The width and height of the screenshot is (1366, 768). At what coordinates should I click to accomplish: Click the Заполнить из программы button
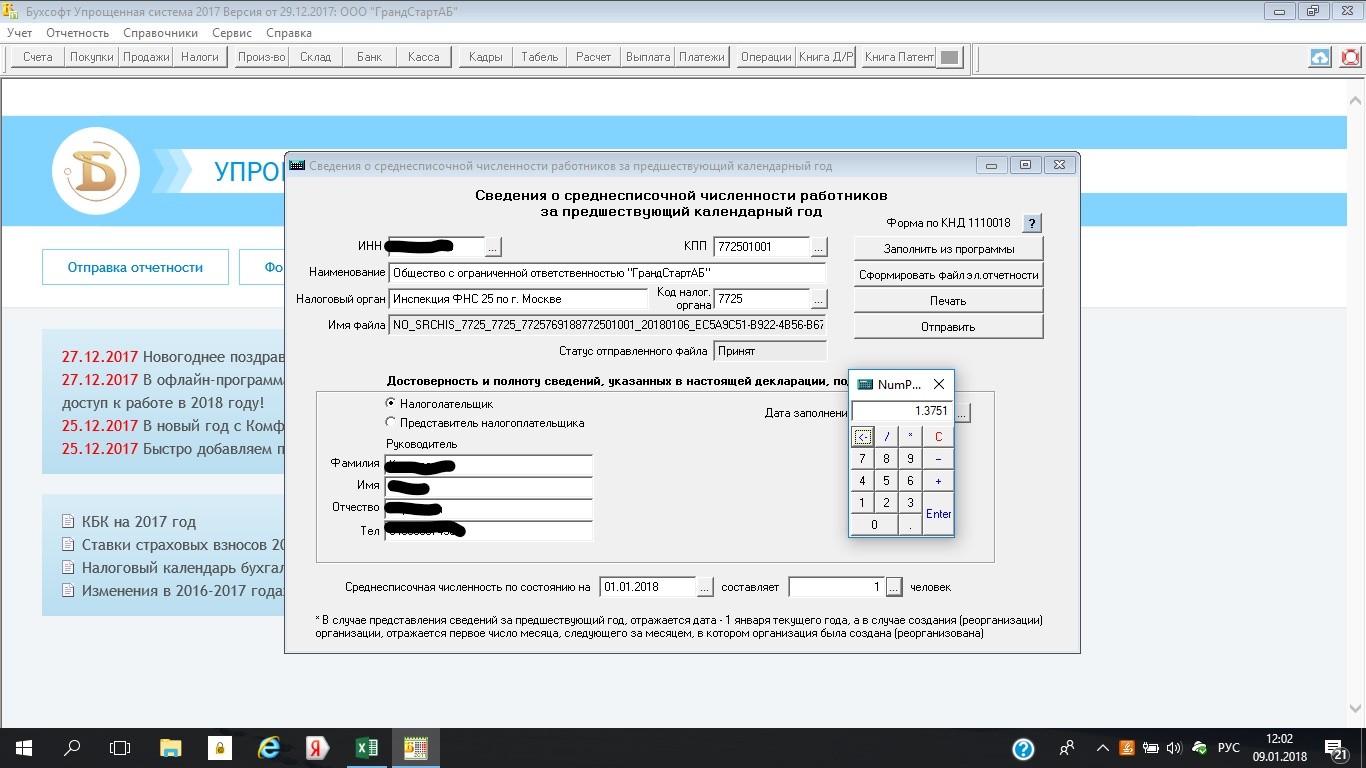click(948, 248)
